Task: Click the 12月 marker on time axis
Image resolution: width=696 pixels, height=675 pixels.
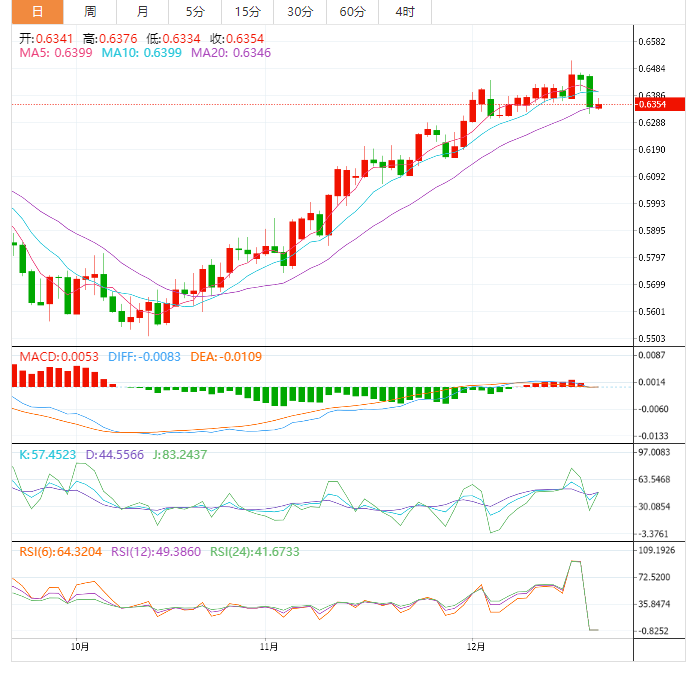Action: pos(475,647)
